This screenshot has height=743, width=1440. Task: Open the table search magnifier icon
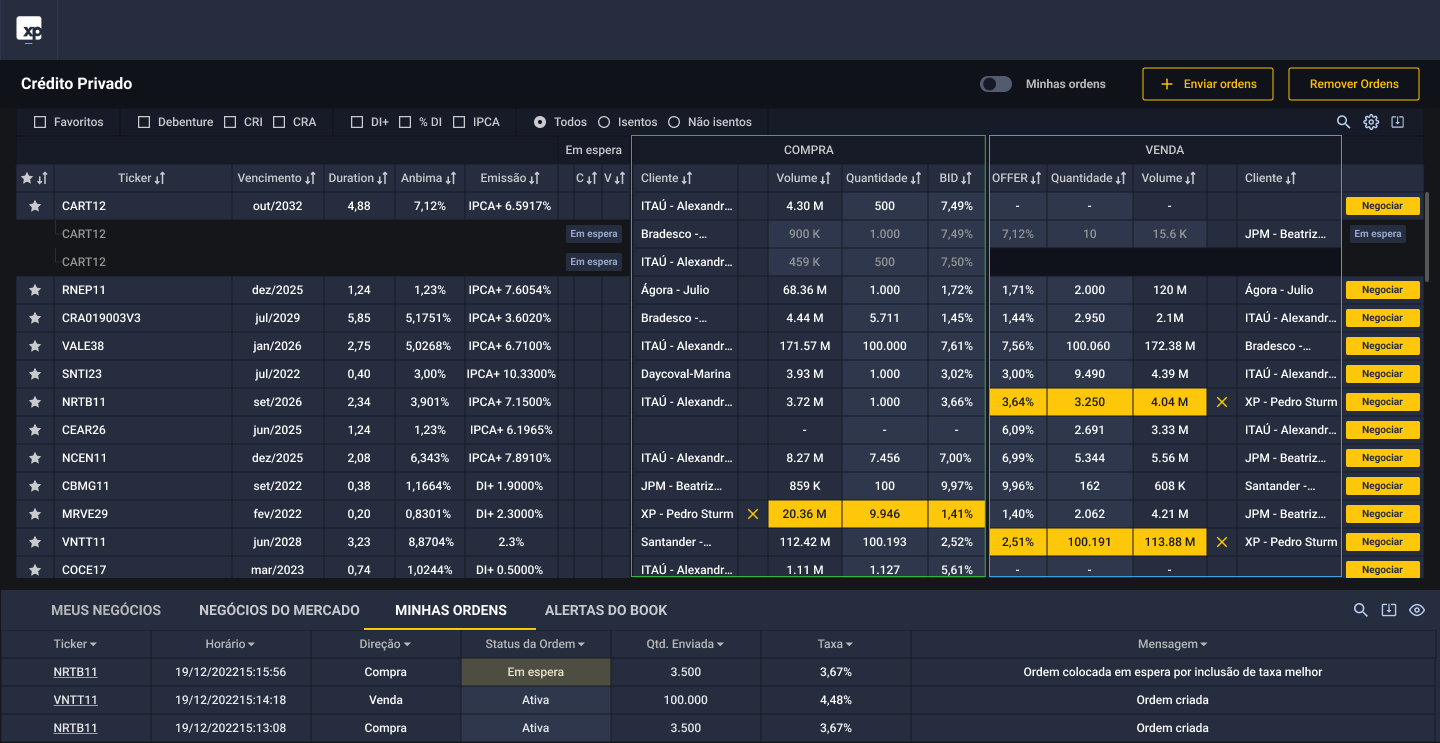[1344, 122]
